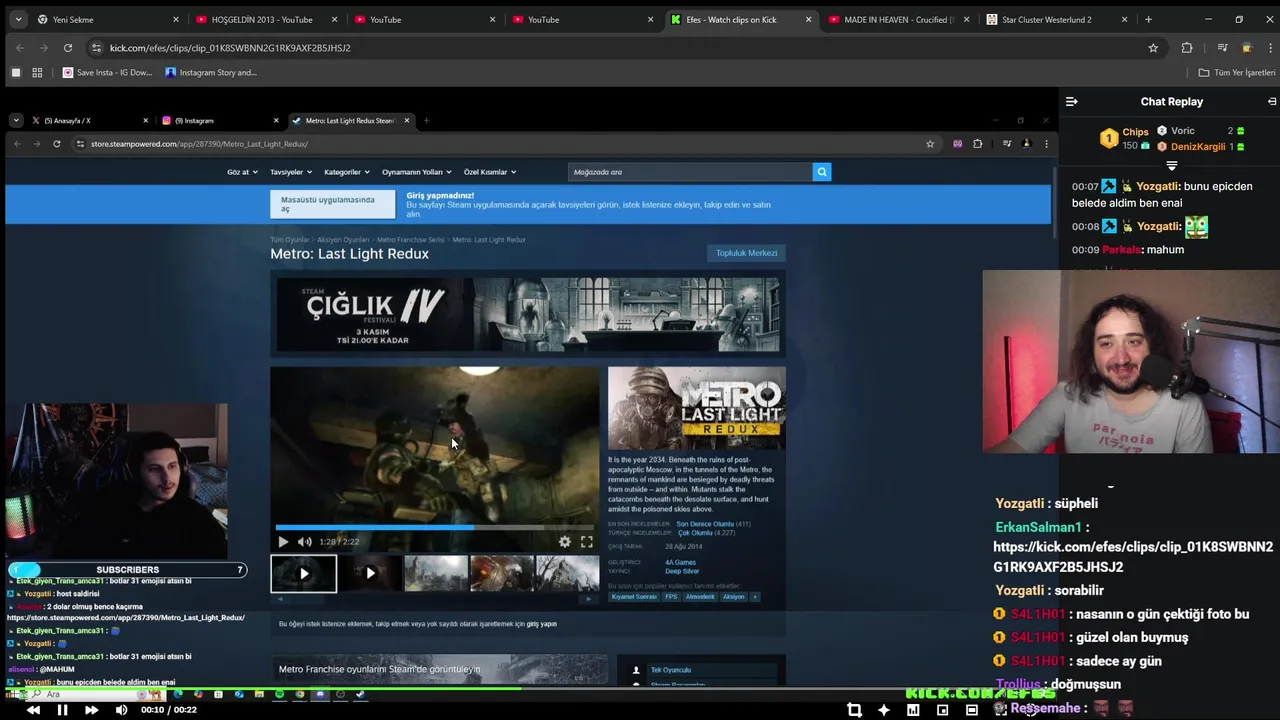Skip back in the Kick clip player
Image resolution: width=1280 pixels, height=720 pixels.
click(33, 710)
